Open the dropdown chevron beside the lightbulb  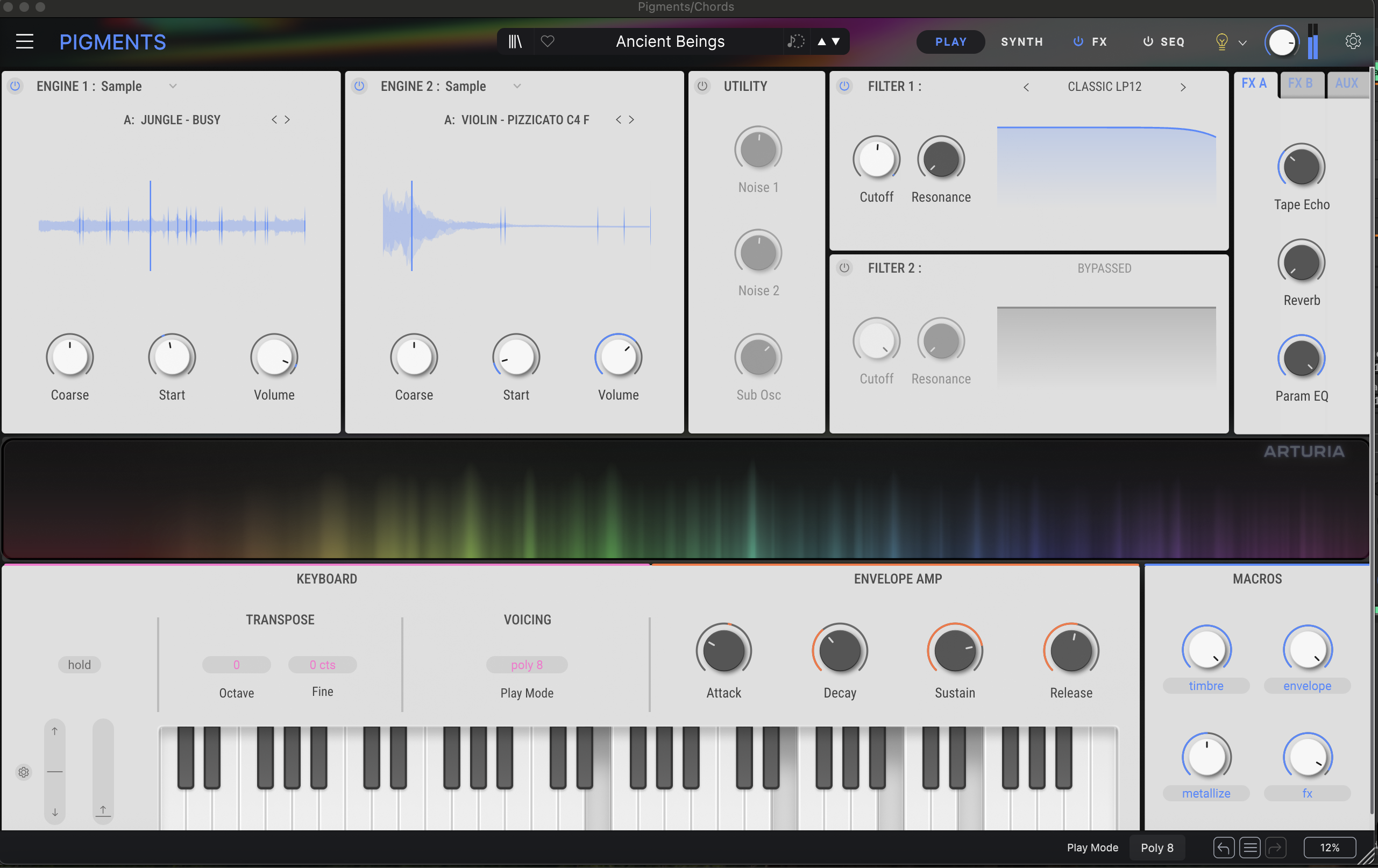(x=1242, y=42)
